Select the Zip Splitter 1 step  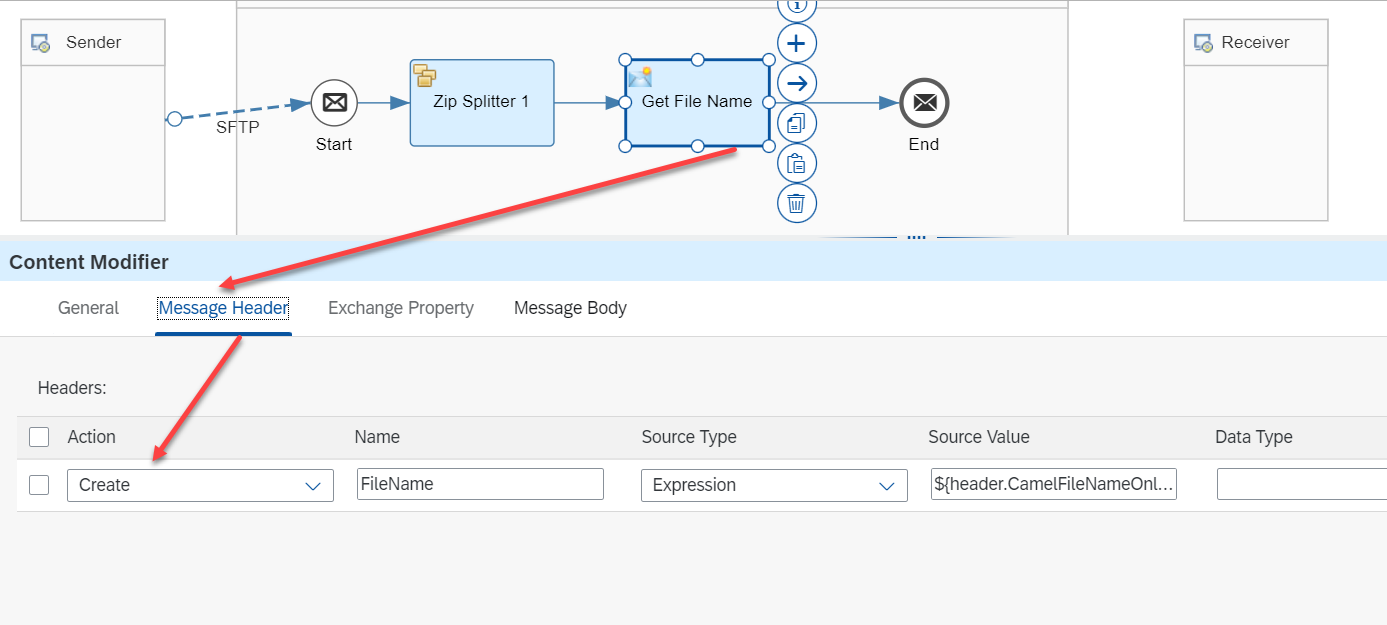click(x=481, y=102)
